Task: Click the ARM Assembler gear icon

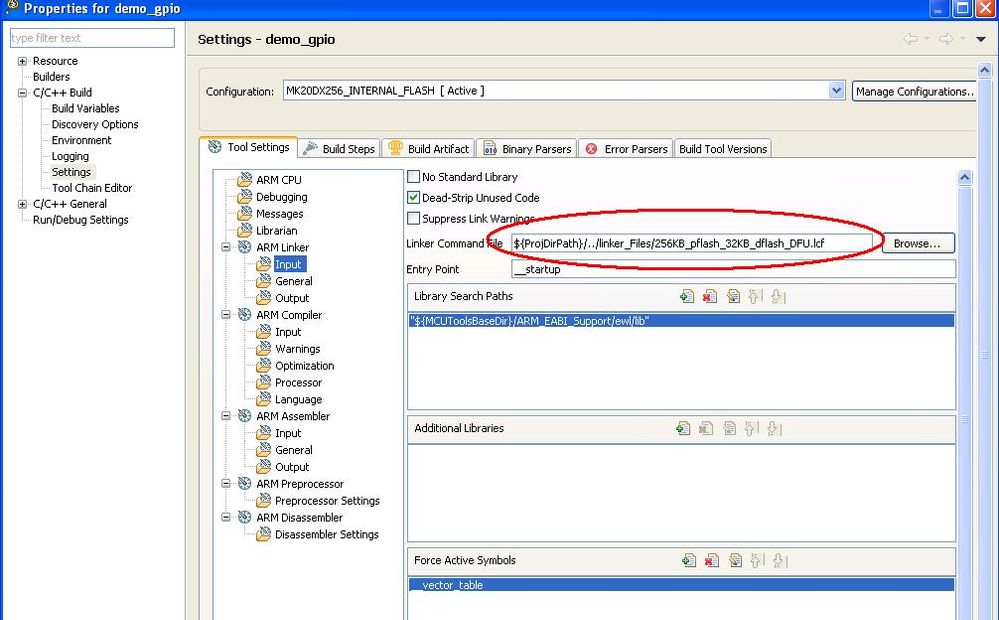Action: tap(245, 415)
